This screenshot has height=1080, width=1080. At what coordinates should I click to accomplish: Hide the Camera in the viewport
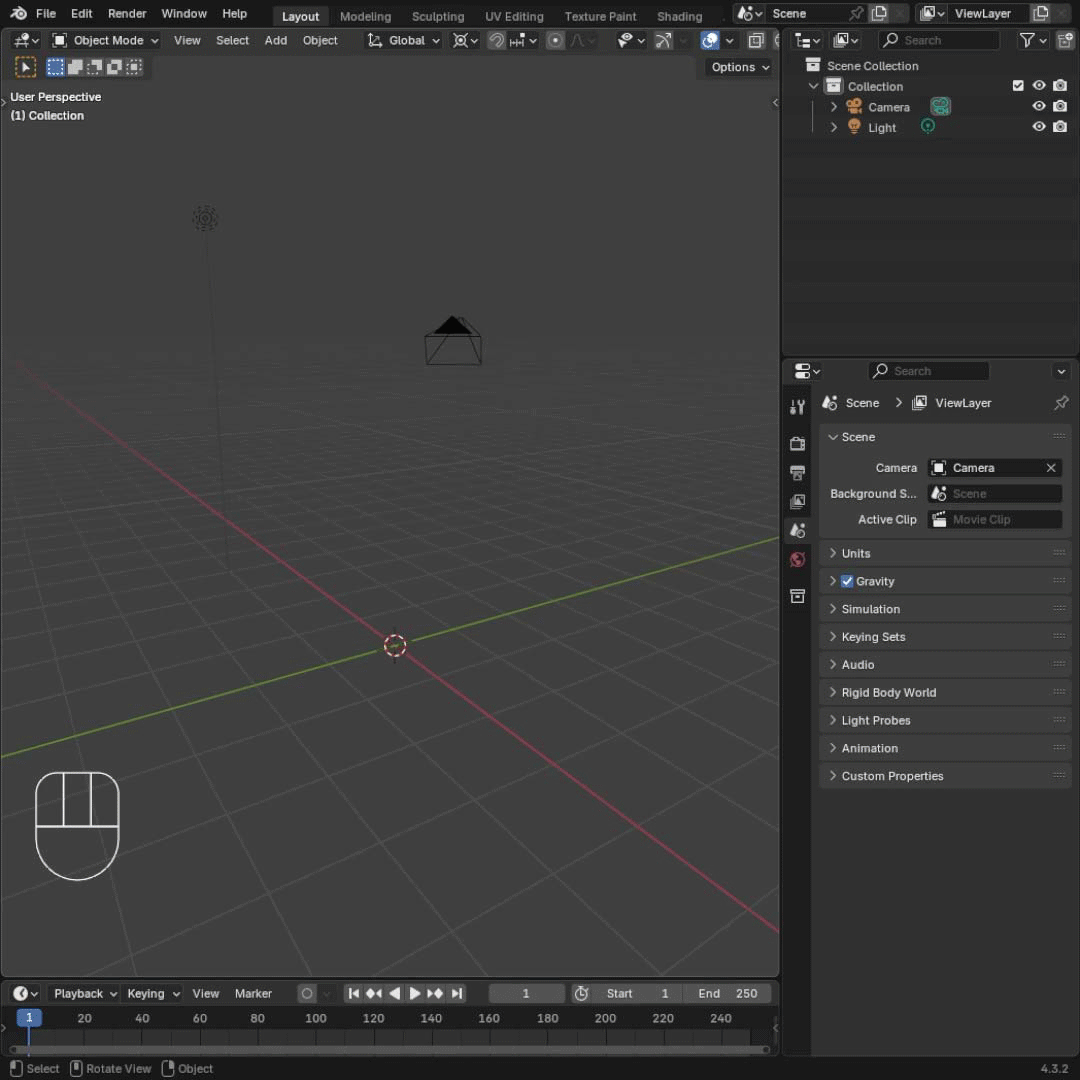tap(1039, 106)
